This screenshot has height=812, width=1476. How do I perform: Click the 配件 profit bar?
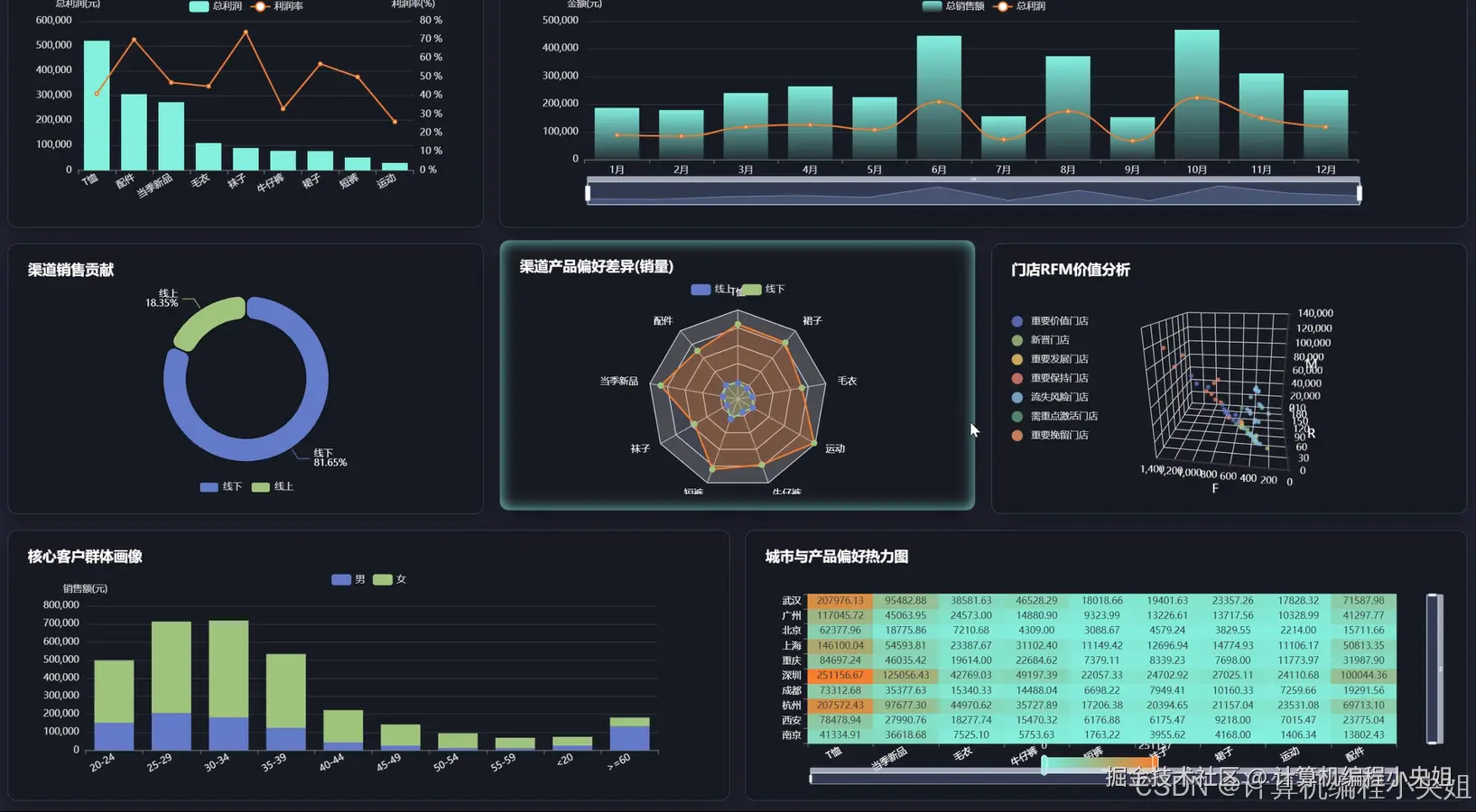click(x=134, y=133)
